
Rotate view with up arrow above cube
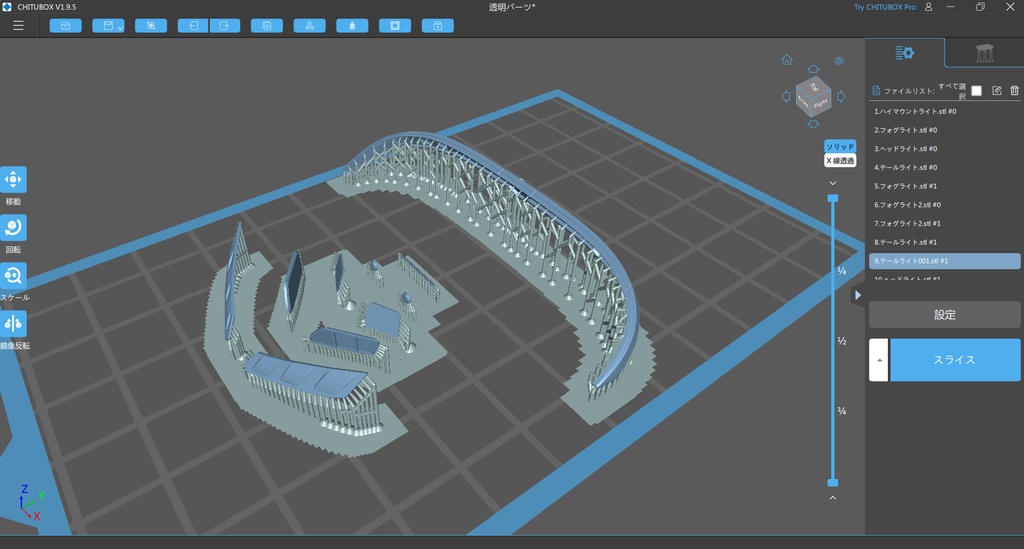813,69
